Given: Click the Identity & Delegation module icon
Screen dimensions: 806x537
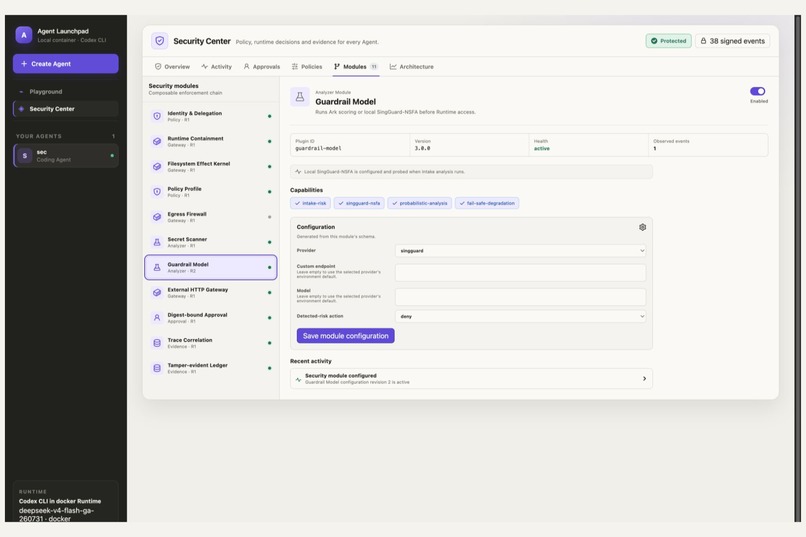Looking at the screenshot, I should point(157,116).
